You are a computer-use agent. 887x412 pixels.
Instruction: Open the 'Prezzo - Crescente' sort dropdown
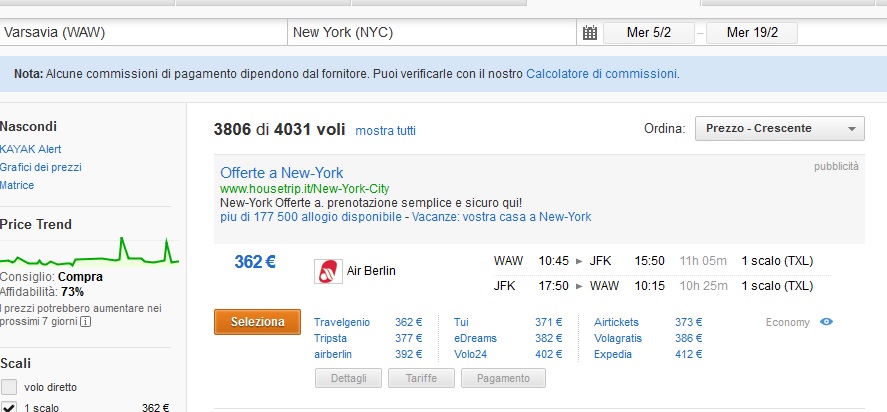pyautogui.click(x=780, y=128)
